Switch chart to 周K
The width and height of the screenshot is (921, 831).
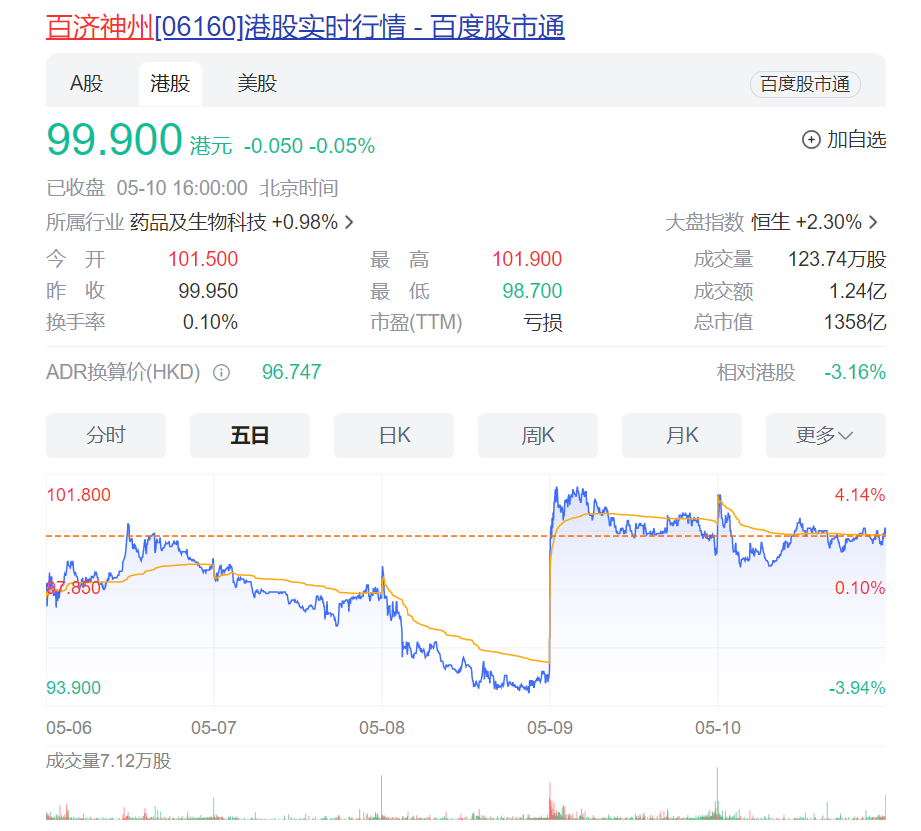pos(537,435)
